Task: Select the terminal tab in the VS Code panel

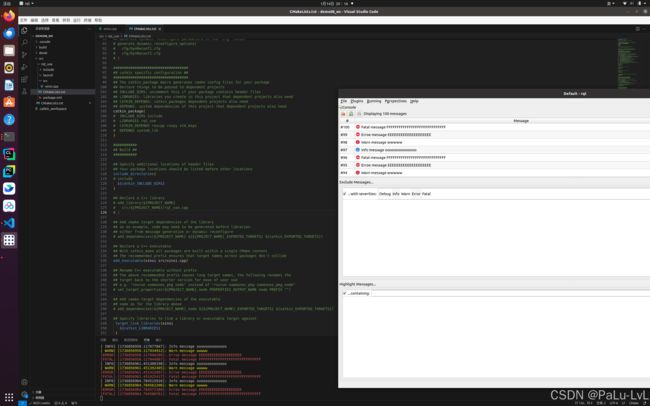Action: point(146,340)
